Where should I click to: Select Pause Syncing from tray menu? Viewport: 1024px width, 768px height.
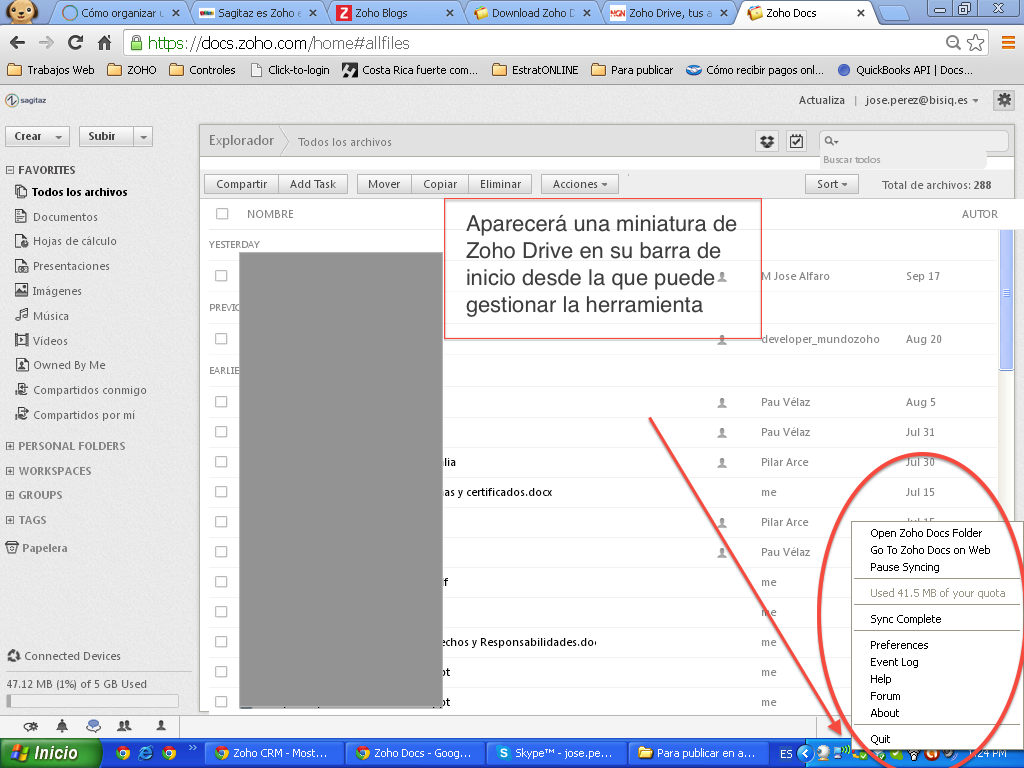(x=904, y=567)
